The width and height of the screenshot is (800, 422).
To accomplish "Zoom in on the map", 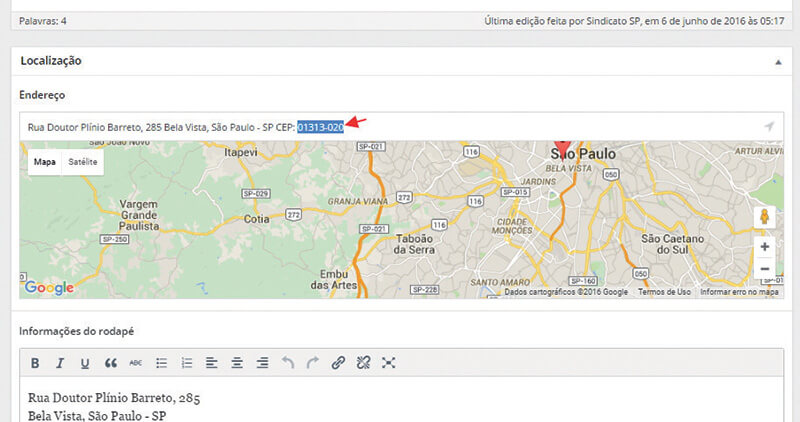I will click(765, 246).
